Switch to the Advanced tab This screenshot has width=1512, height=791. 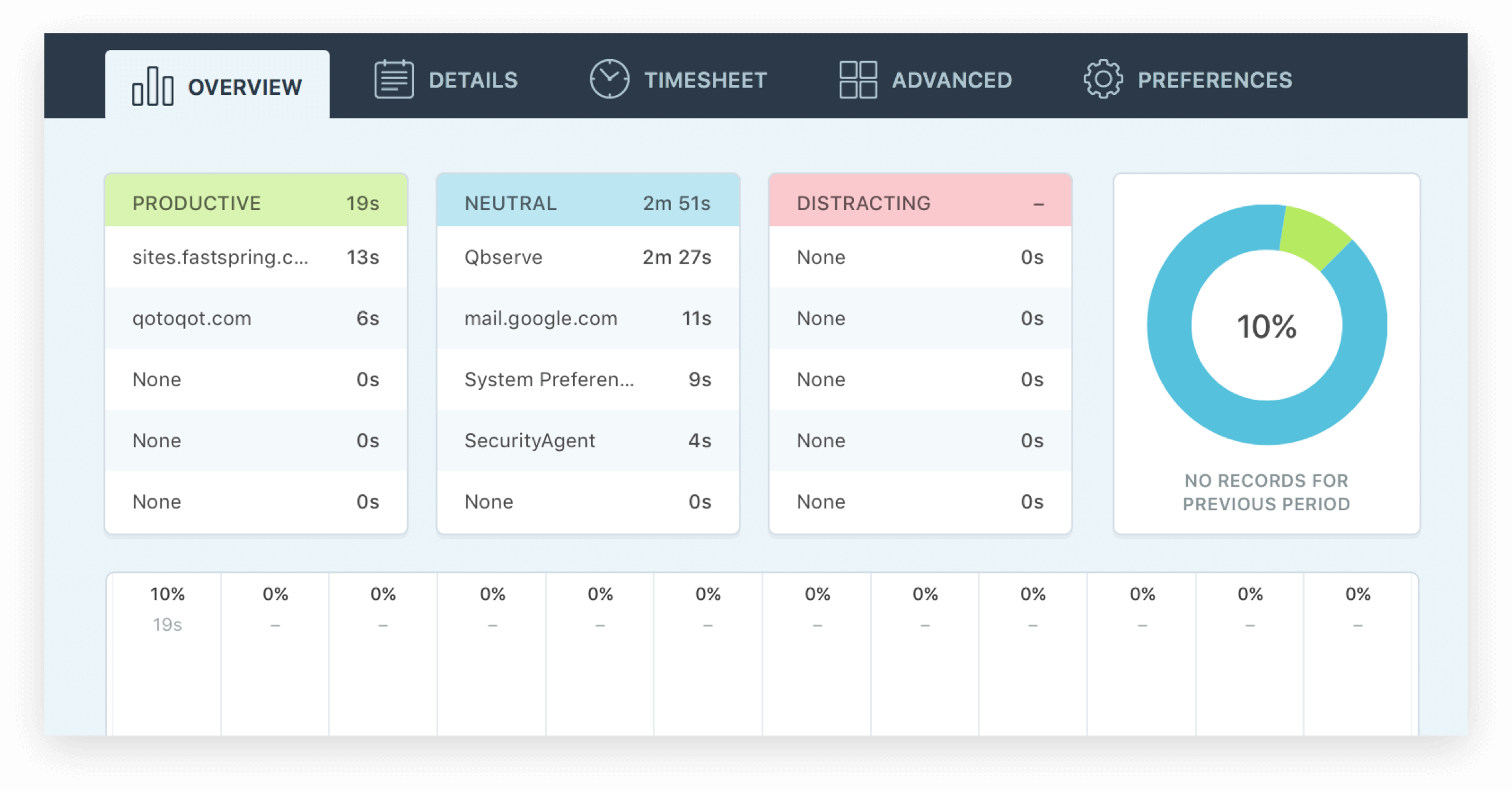(x=953, y=79)
